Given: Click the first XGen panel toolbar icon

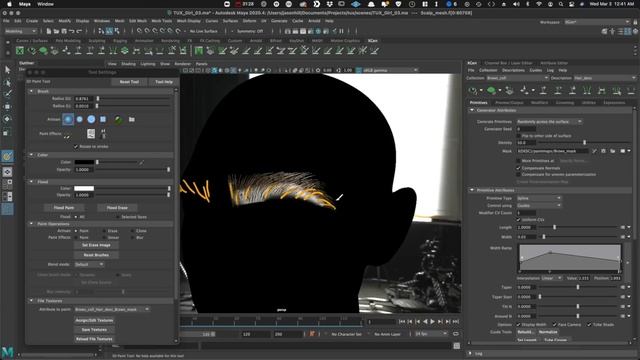Looking at the screenshot, I should (473, 90).
